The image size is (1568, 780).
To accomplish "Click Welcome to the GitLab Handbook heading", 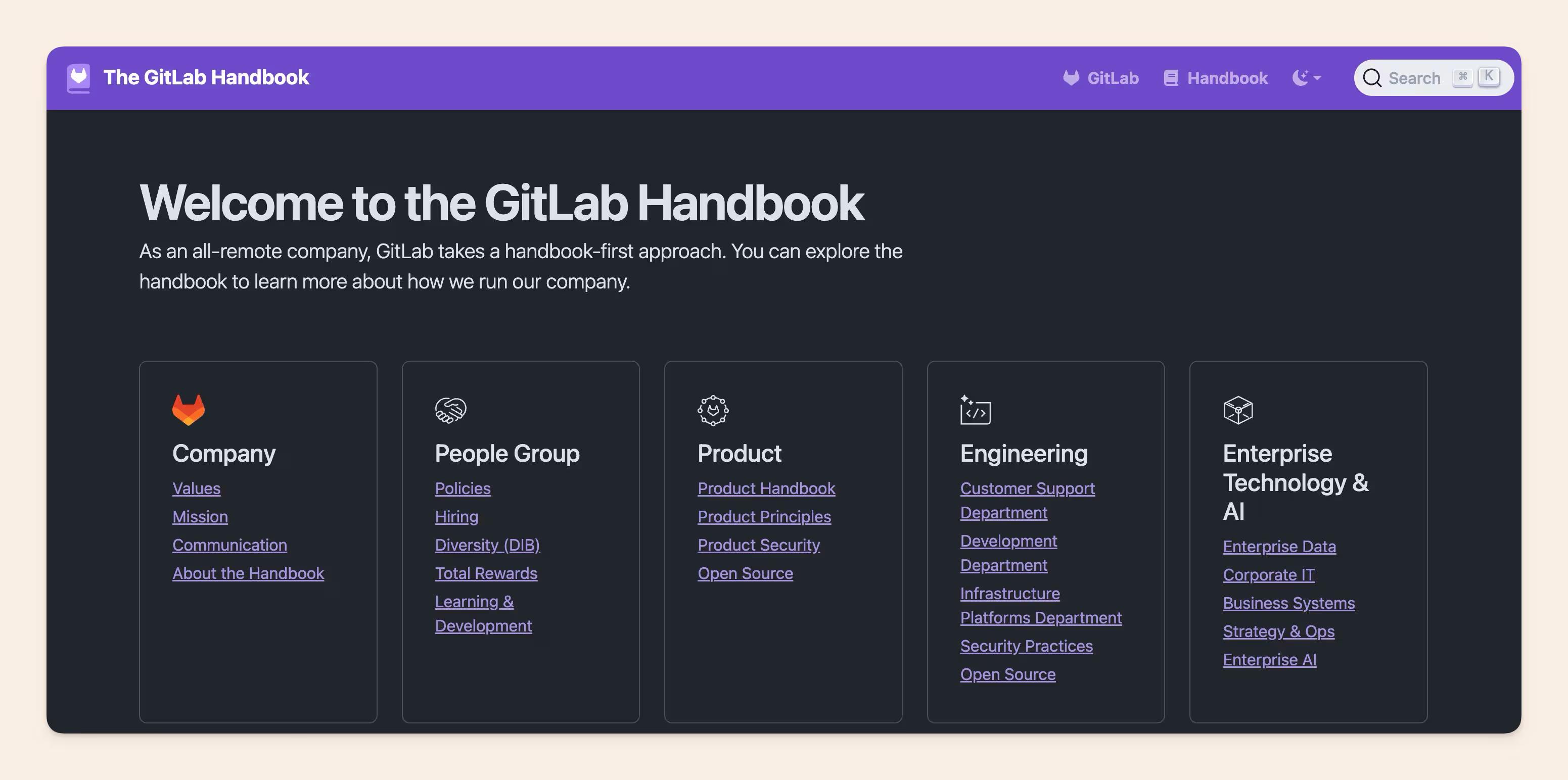I will [x=501, y=203].
